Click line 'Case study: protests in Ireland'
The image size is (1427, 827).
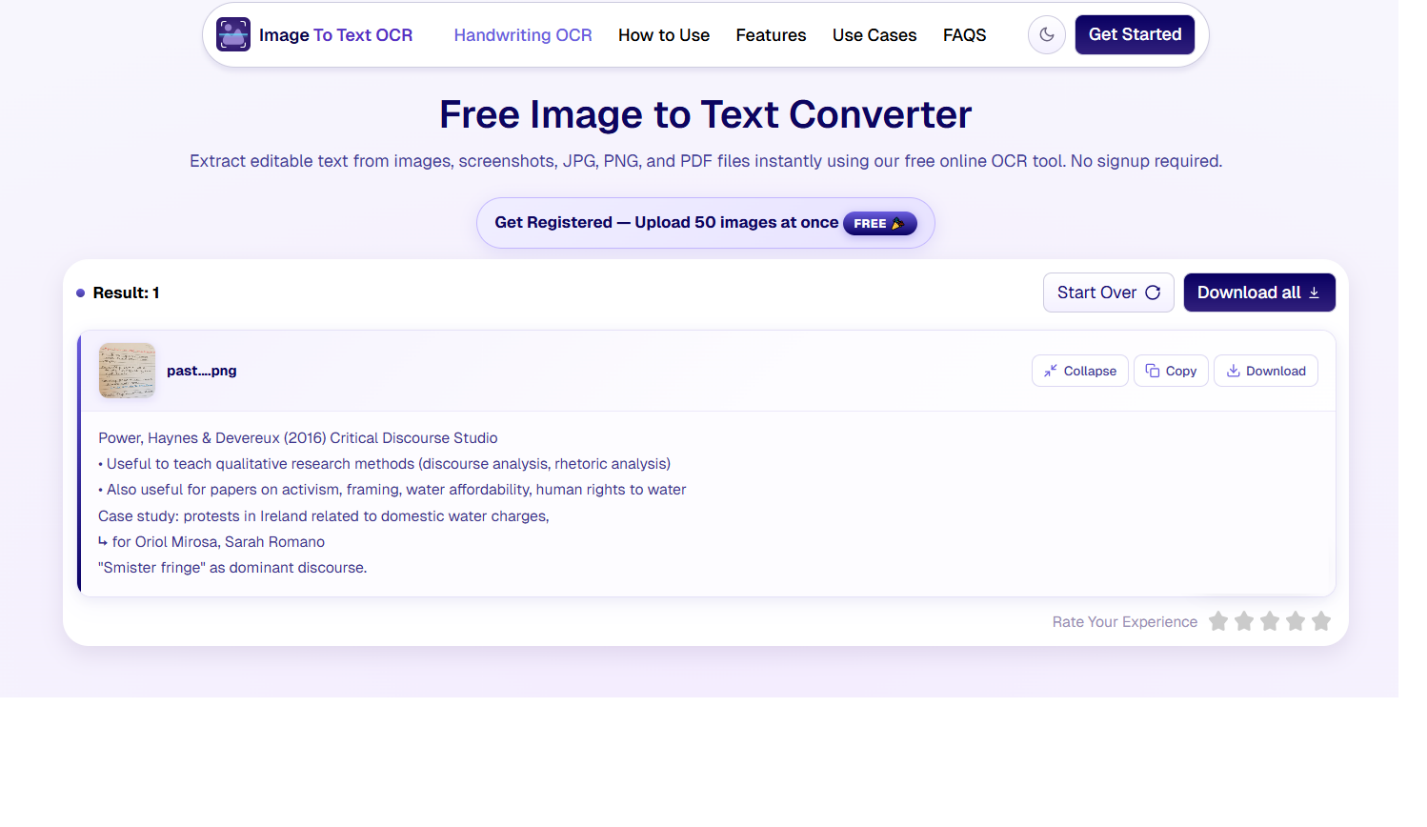[324, 516]
